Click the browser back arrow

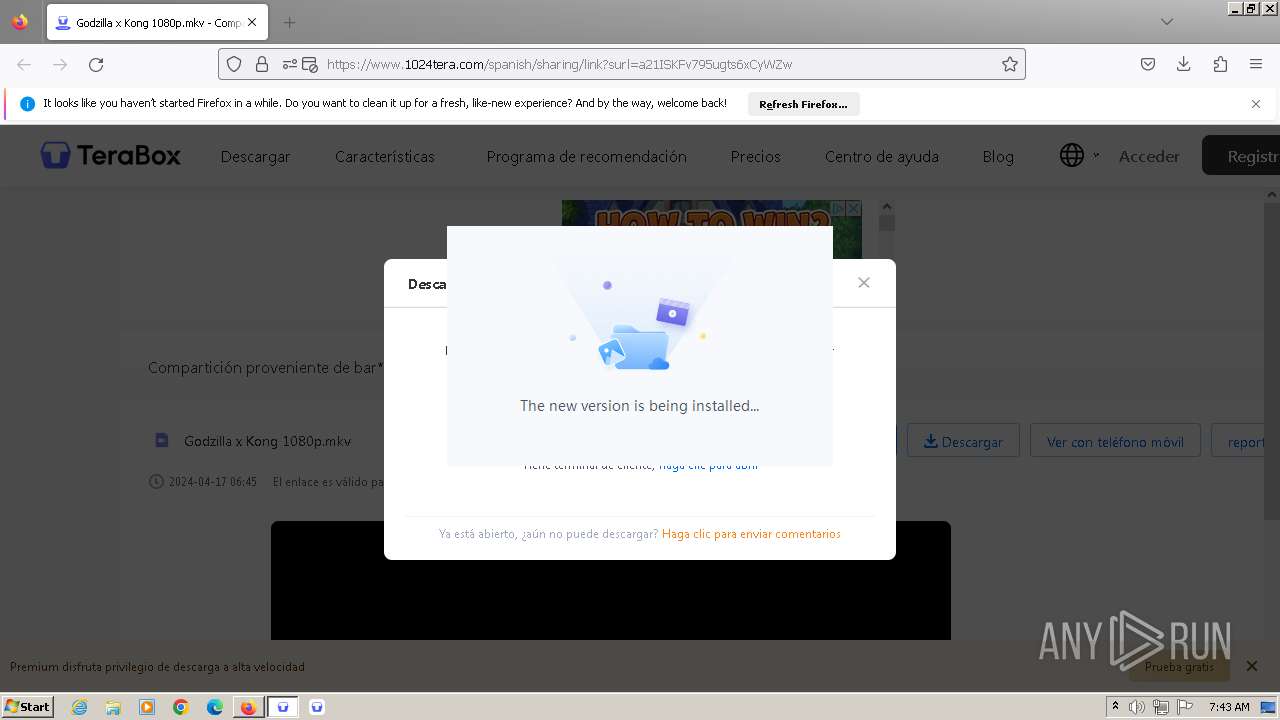point(24,64)
